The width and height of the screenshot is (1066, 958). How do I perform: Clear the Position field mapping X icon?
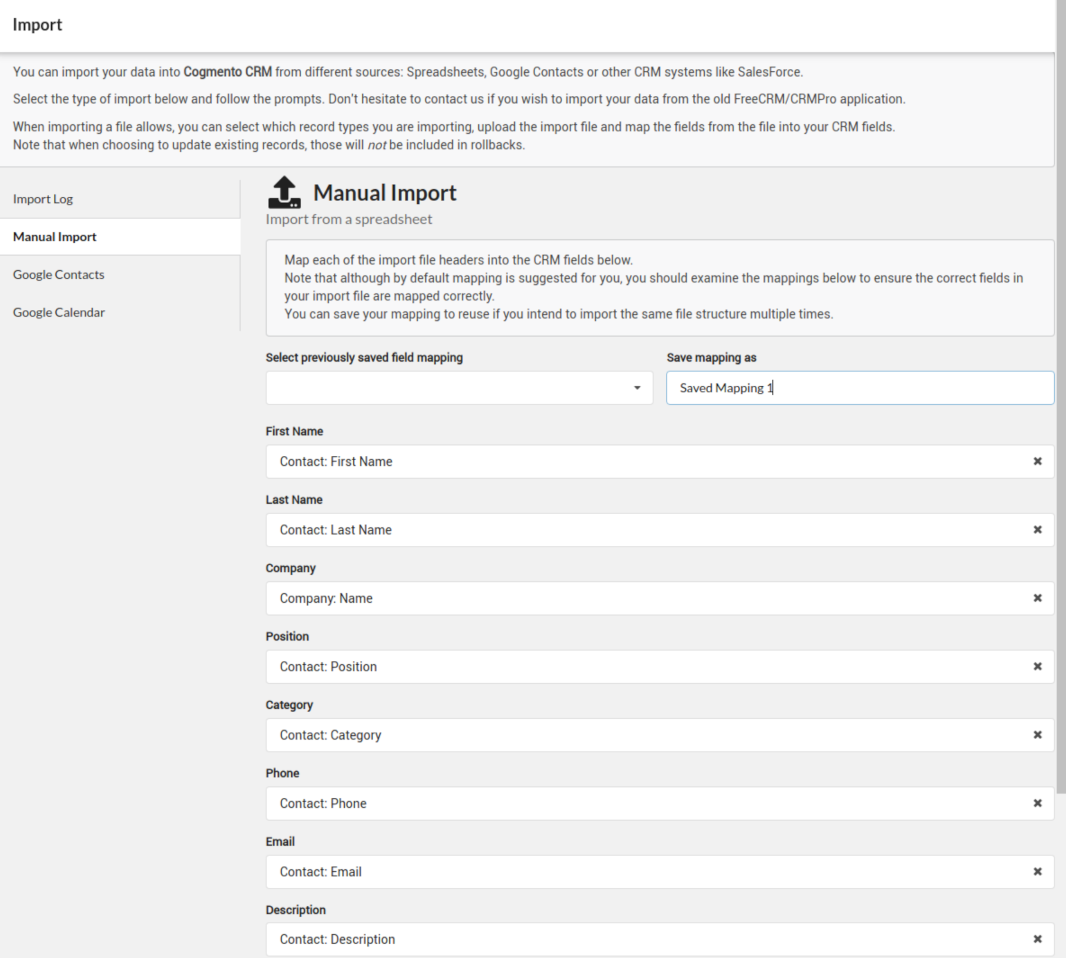pyautogui.click(x=1037, y=667)
